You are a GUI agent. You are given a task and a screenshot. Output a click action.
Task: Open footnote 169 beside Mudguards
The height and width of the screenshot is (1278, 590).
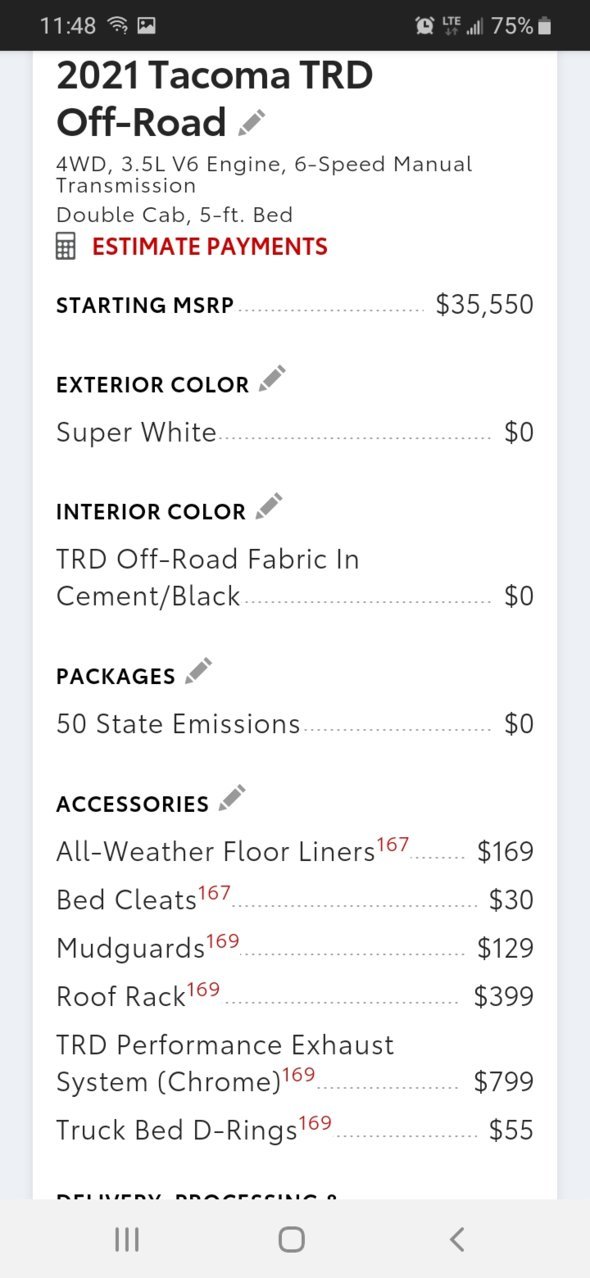222,941
